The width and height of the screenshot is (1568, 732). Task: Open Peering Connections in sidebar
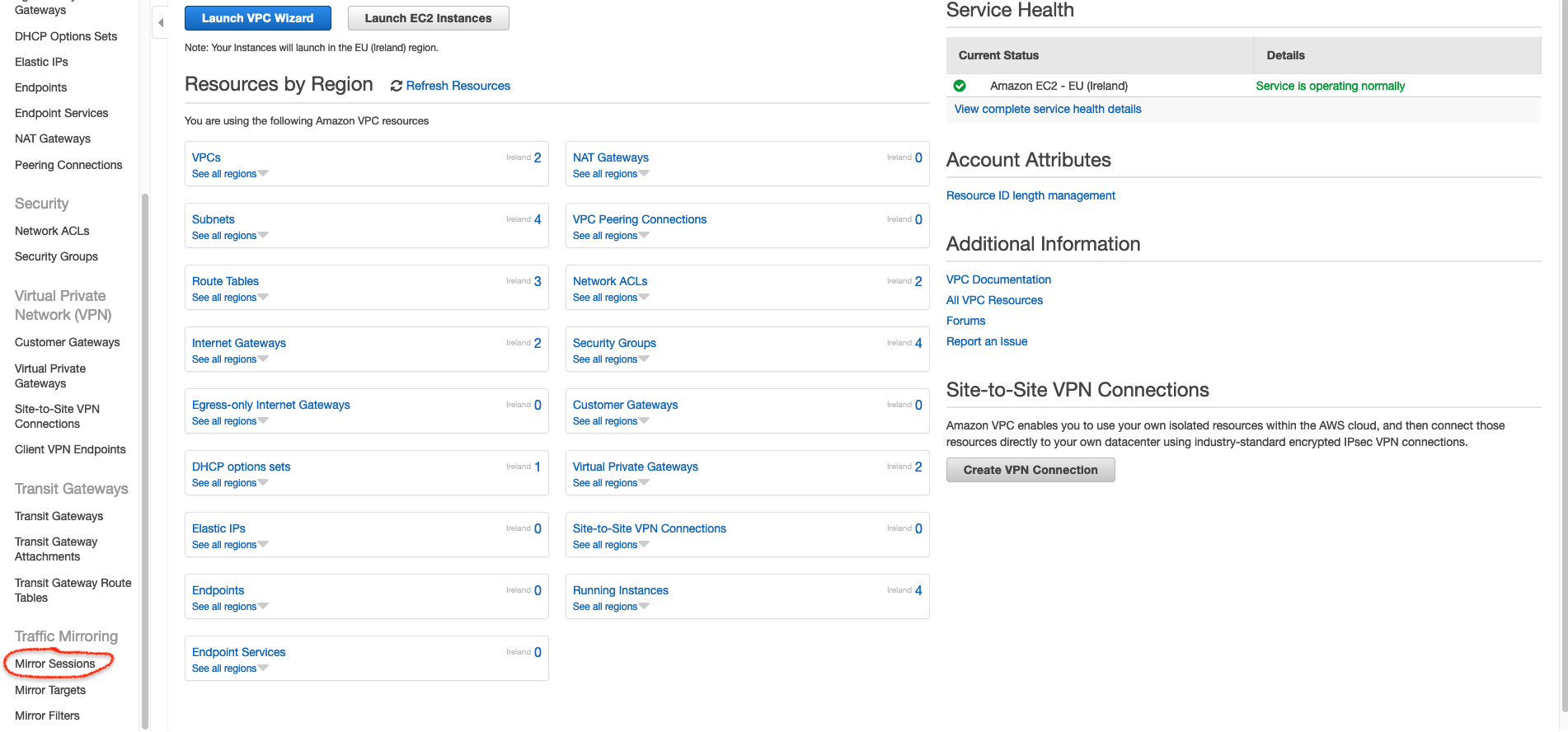pos(68,165)
